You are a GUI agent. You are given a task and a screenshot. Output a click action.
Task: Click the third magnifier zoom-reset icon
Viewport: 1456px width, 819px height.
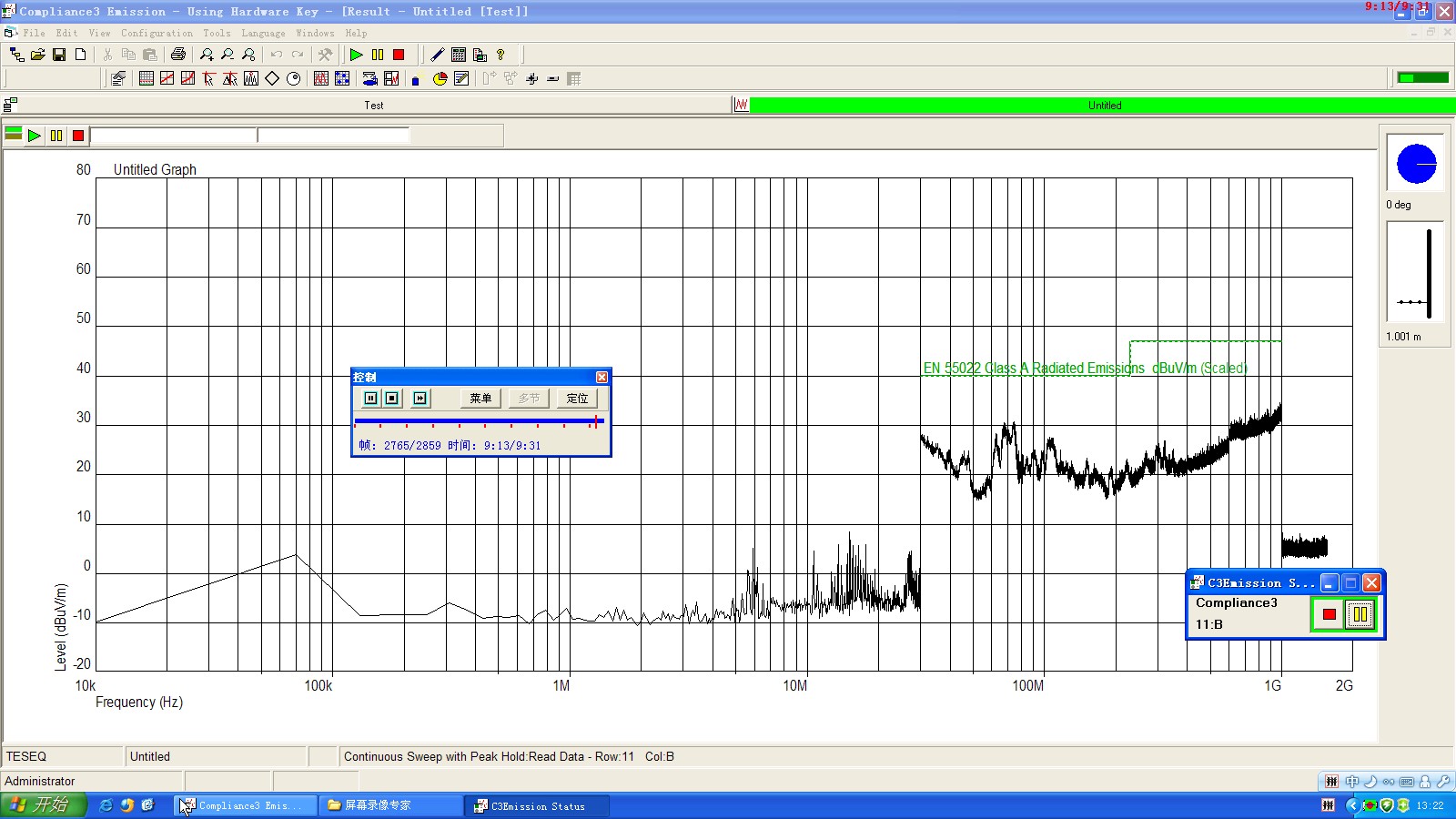(248, 55)
